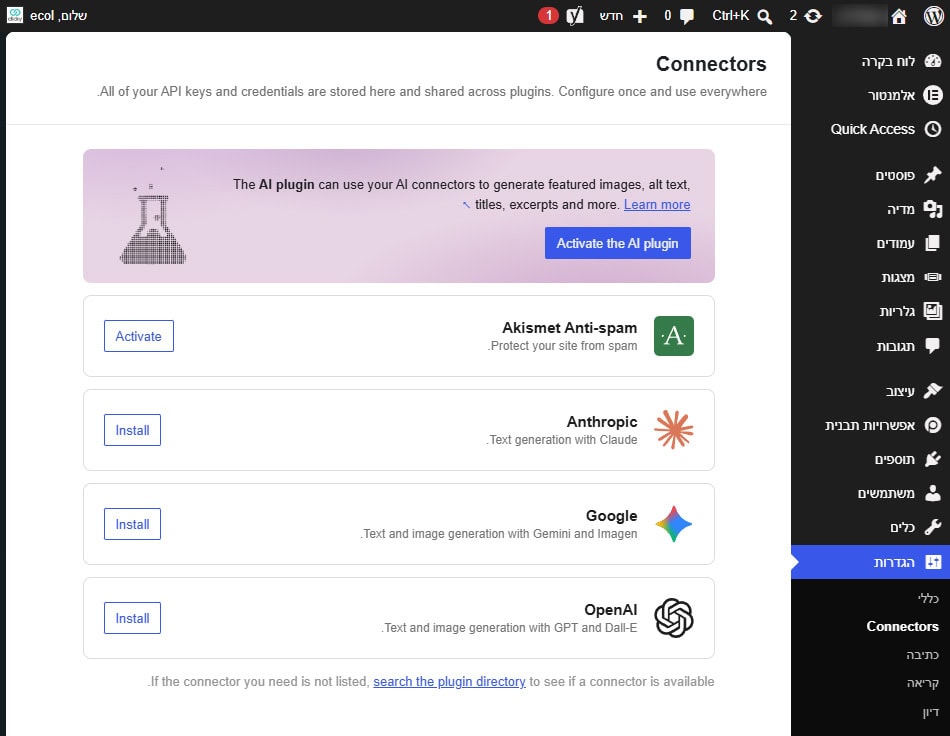Open קריאה settings submenu item
The width and height of the screenshot is (950, 736).
pos(923,683)
